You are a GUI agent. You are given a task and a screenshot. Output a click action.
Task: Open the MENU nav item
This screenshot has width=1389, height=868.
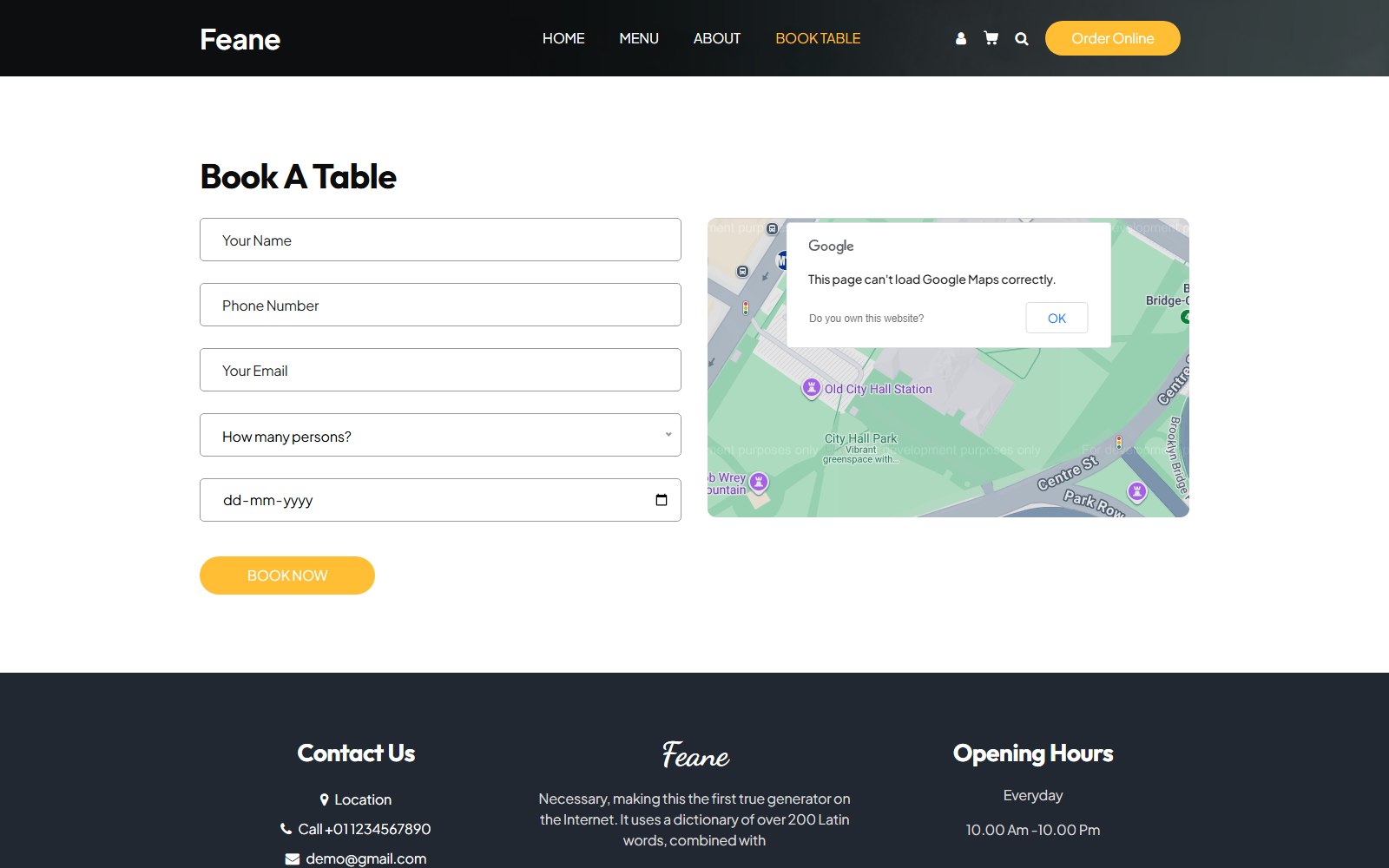(639, 38)
